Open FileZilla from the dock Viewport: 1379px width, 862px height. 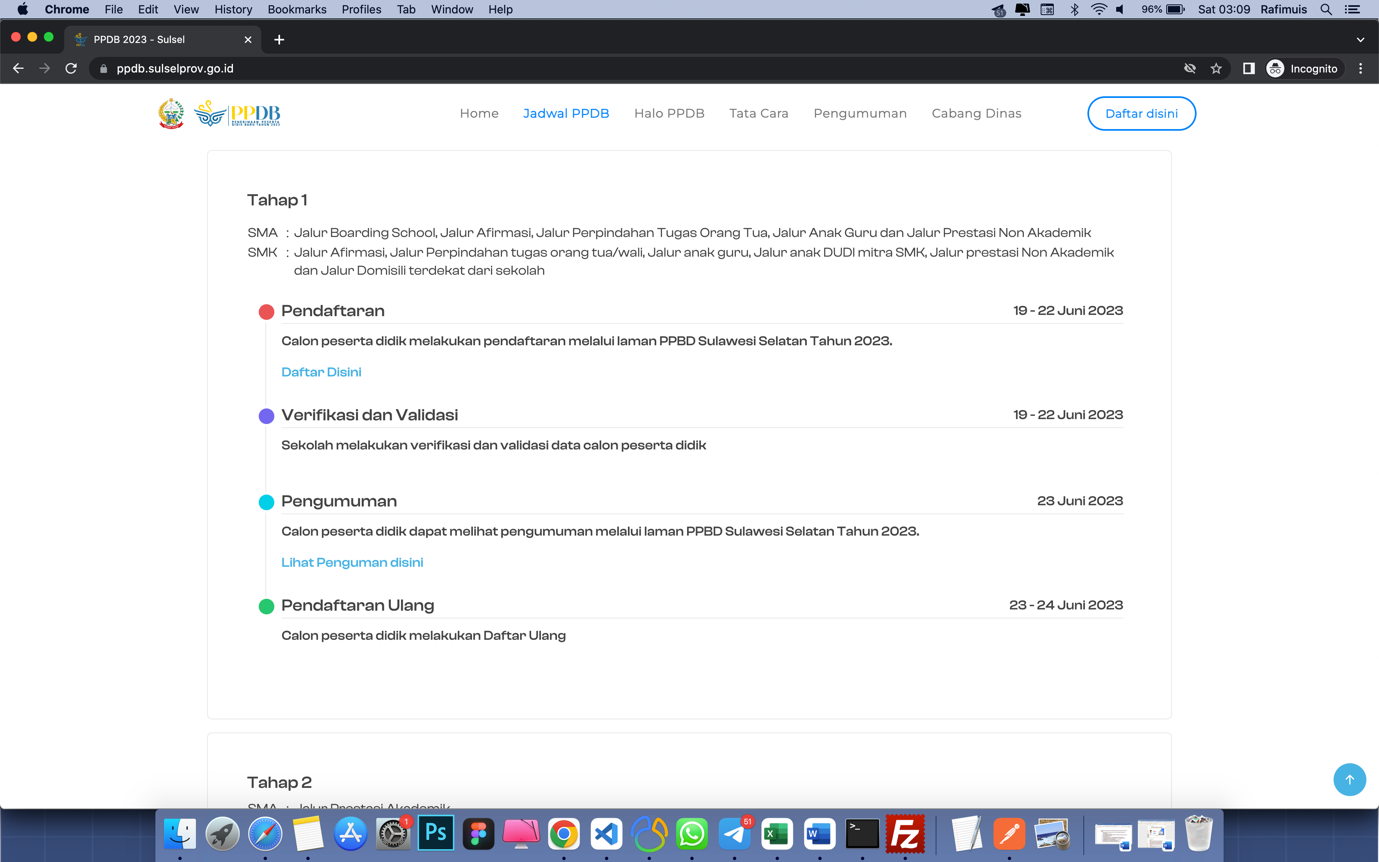pyautogui.click(x=905, y=833)
